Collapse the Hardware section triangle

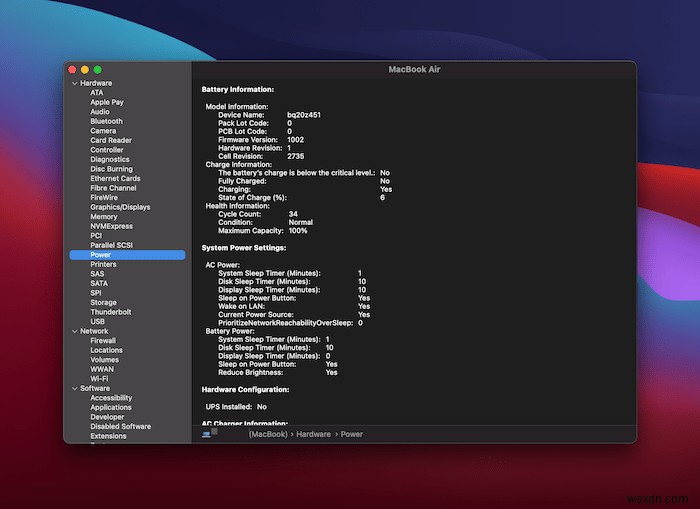click(73, 83)
